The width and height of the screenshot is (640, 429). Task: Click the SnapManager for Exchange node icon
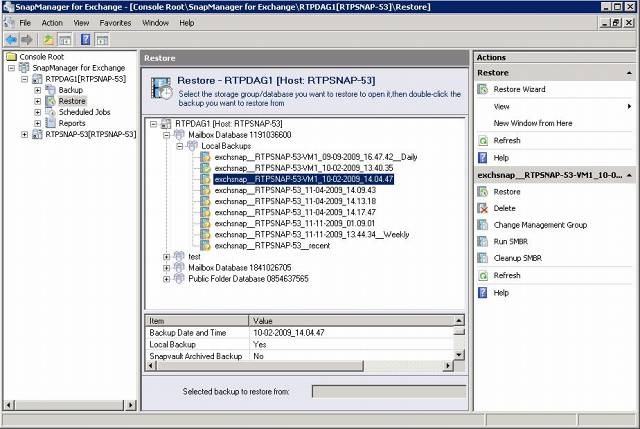24,68
